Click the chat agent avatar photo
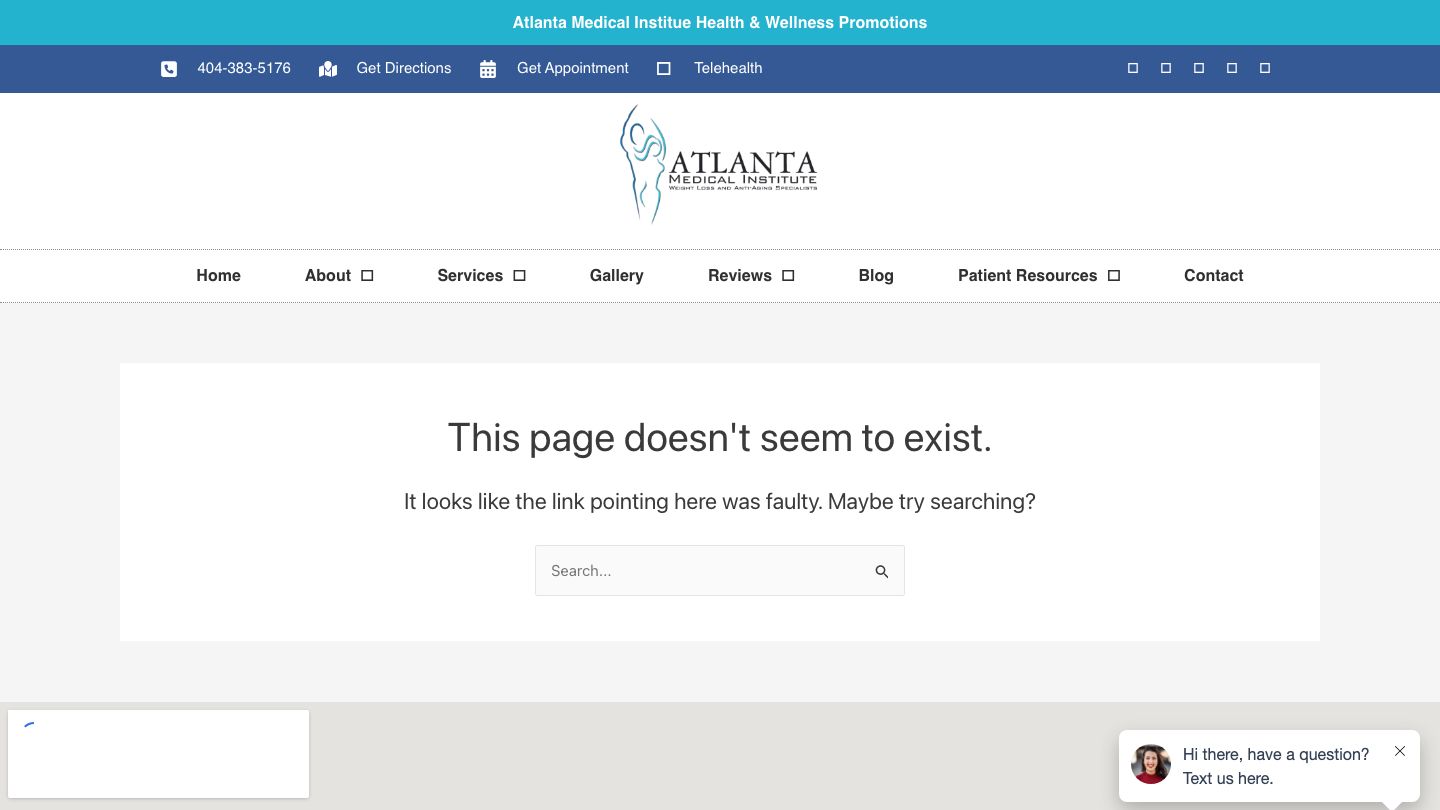Screen dimensions: 1440x810 point(1150,764)
